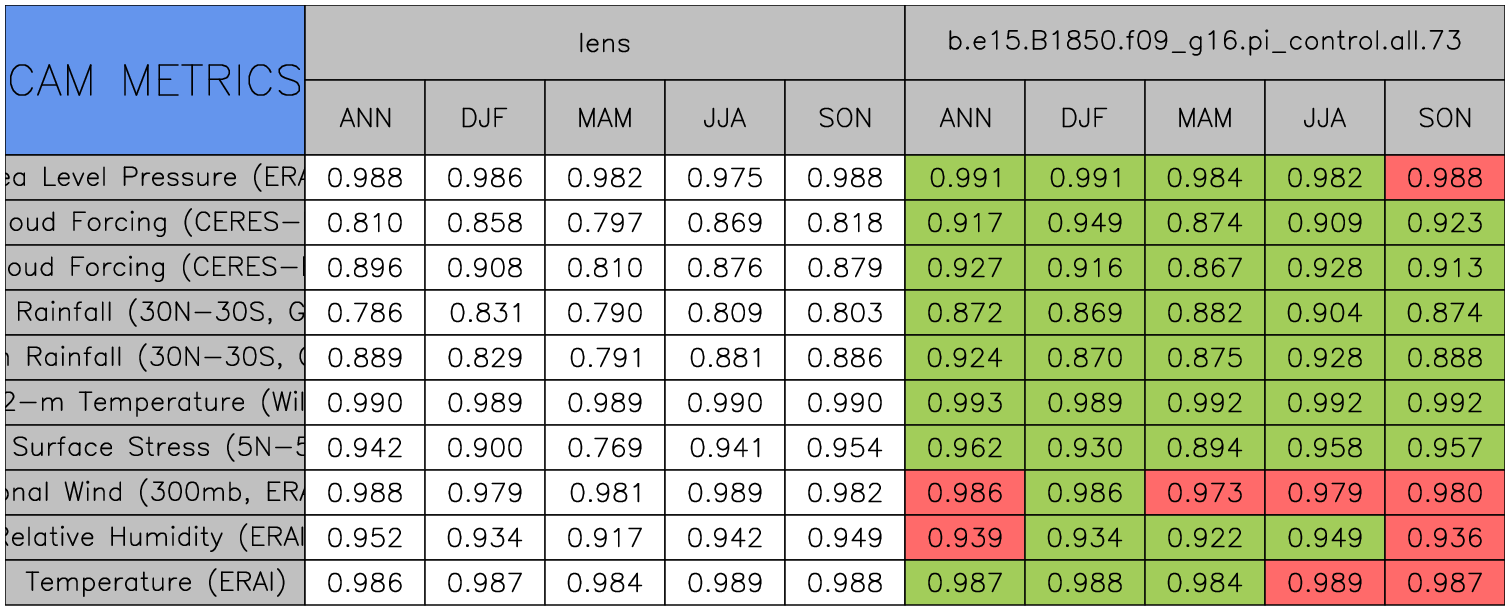
Task: Click the red SON cell in Sea Level Pressure row
Action: coord(1445,178)
